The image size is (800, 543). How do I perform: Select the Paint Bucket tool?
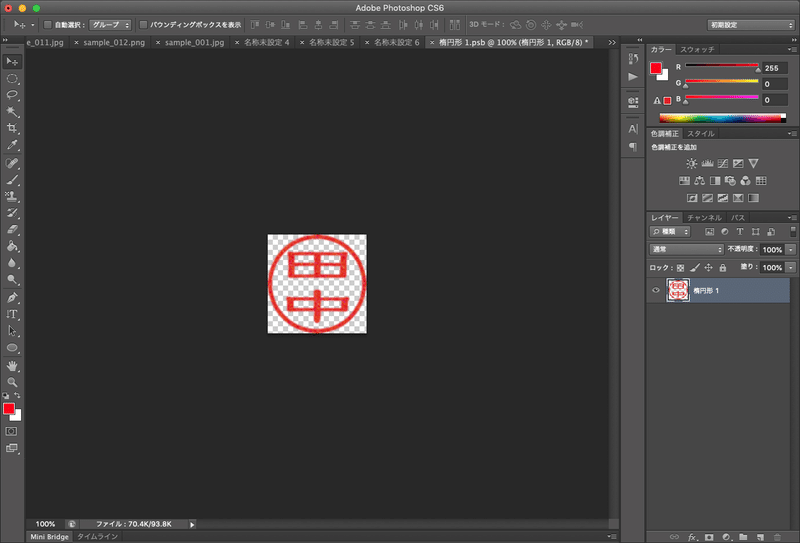tap(12, 246)
